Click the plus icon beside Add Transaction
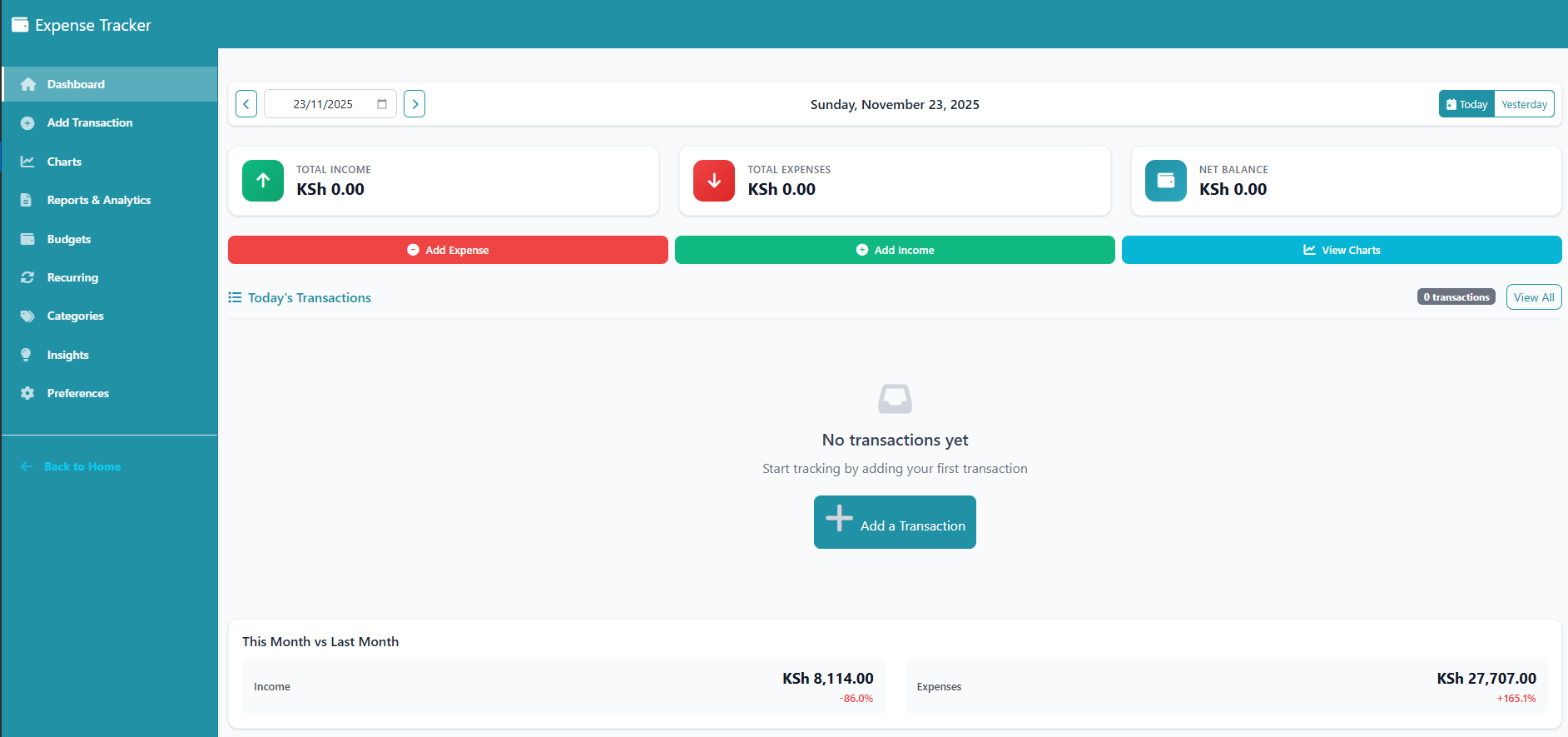This screenshot has height=737, width=1568. point(27,123)
